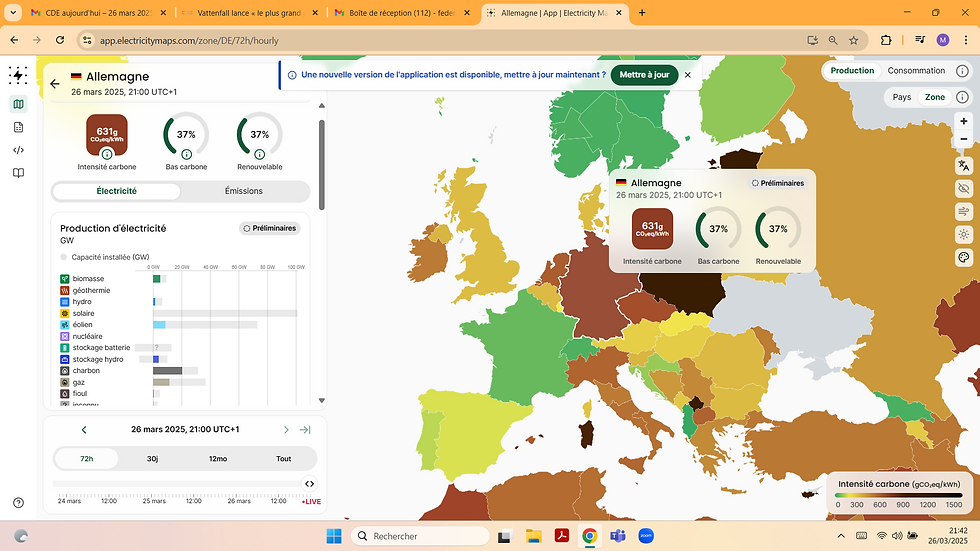Screen dimensions: 980x551
Task: Click the biomasse row label
Action: pos(88,279)
